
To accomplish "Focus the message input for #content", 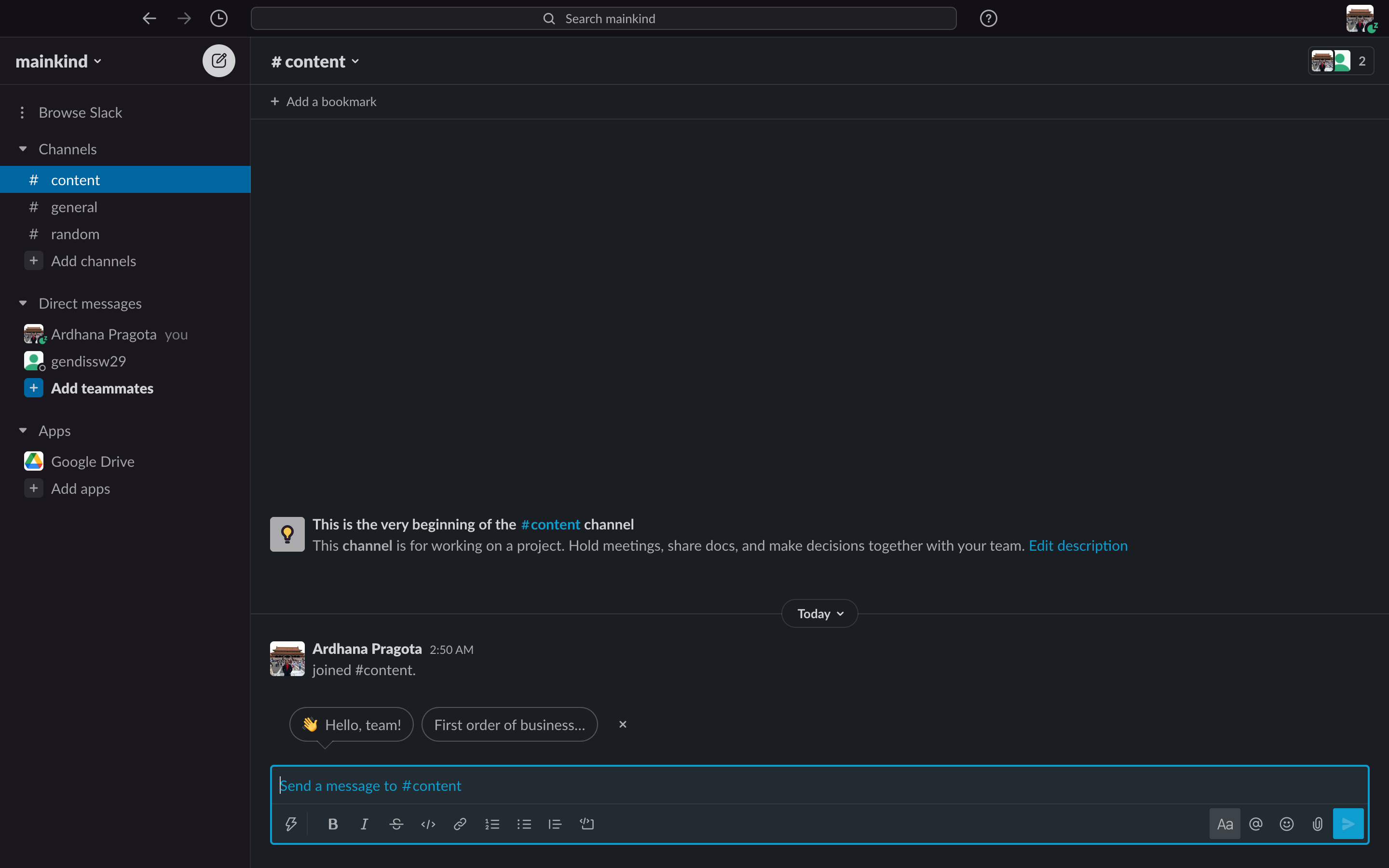I will [819, 786].
